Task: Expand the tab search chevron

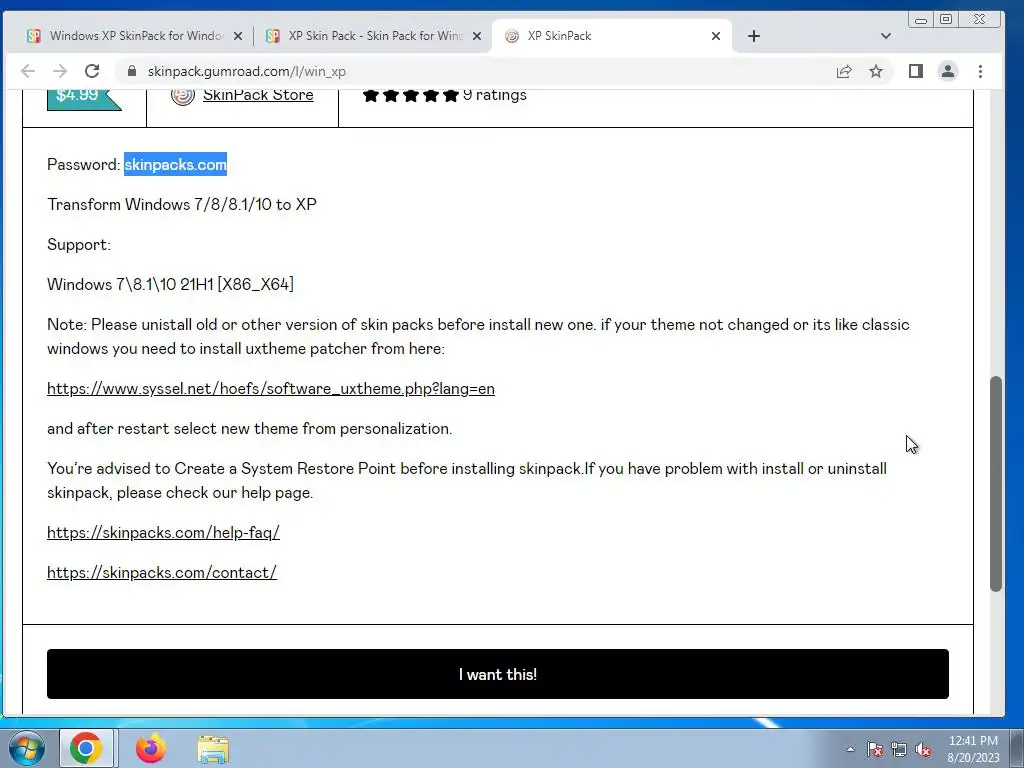Action: click(x=886, y=36)
